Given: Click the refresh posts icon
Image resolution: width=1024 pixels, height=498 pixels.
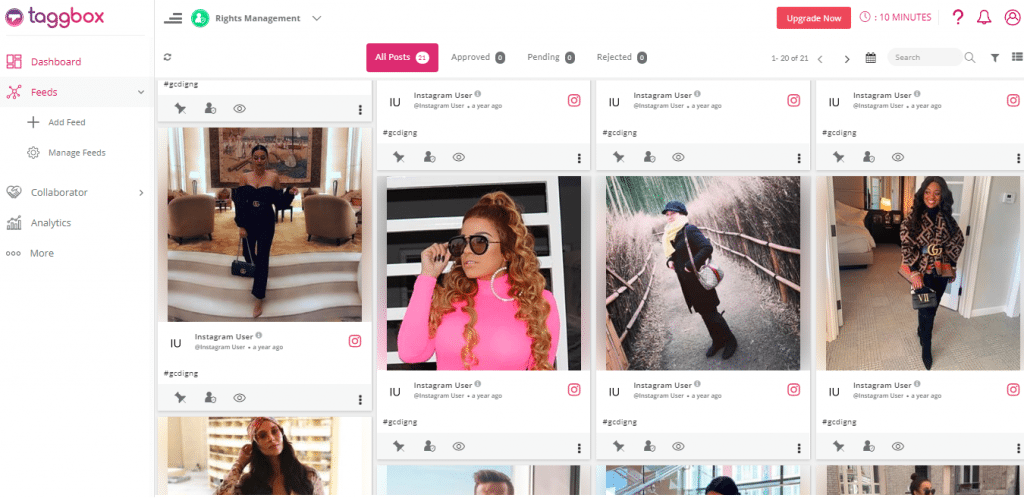Looking at the screenshot, I should point(167,58).
